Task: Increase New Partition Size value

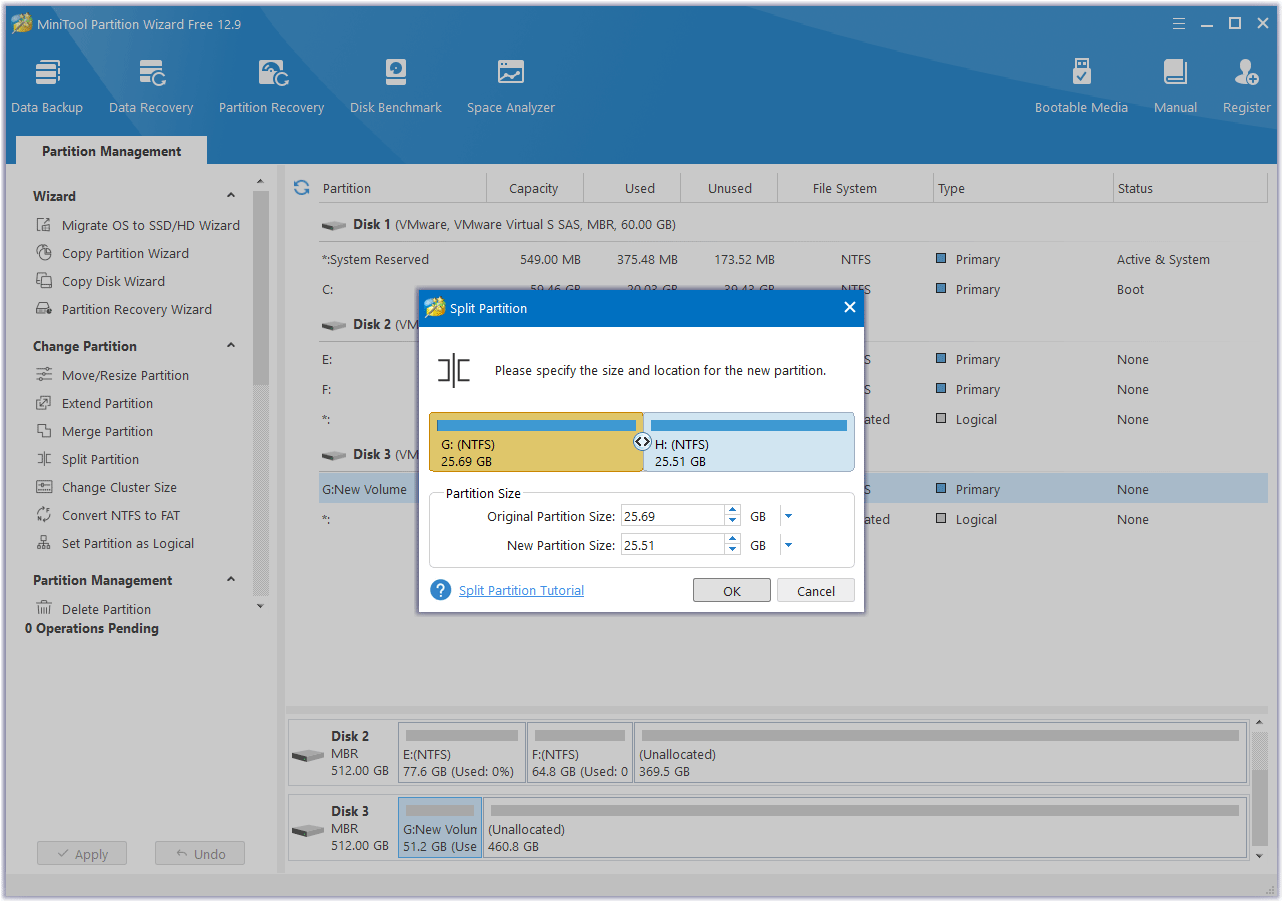Action: click(x=733, y=540)
